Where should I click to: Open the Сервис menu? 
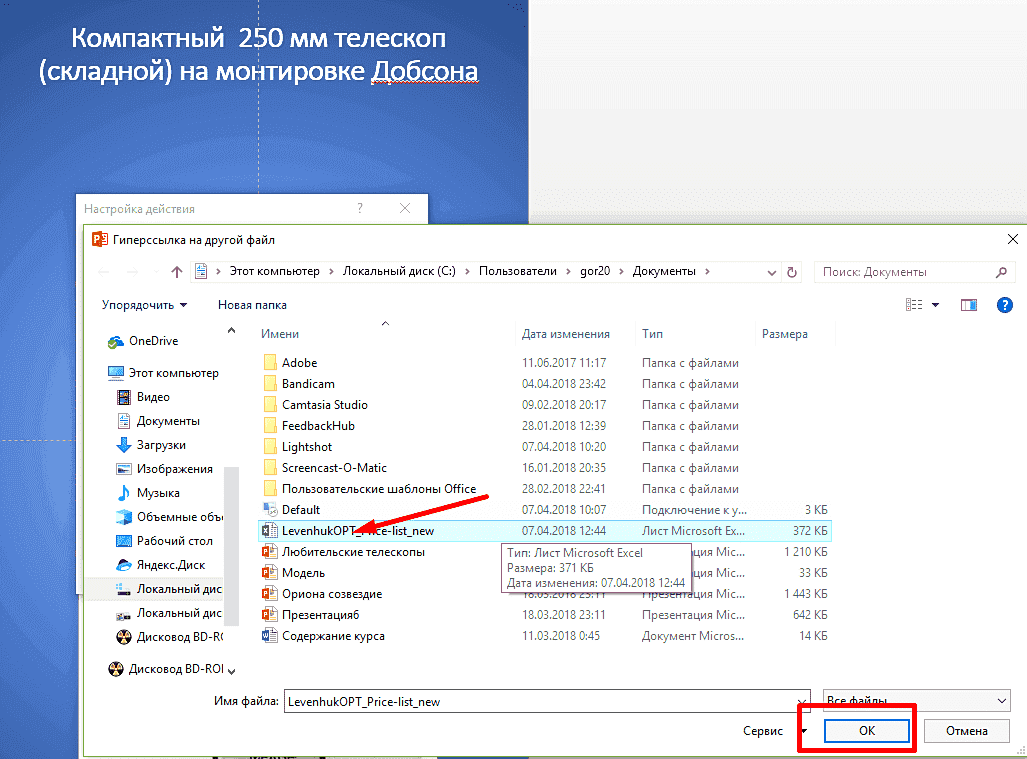click(764, 731)
